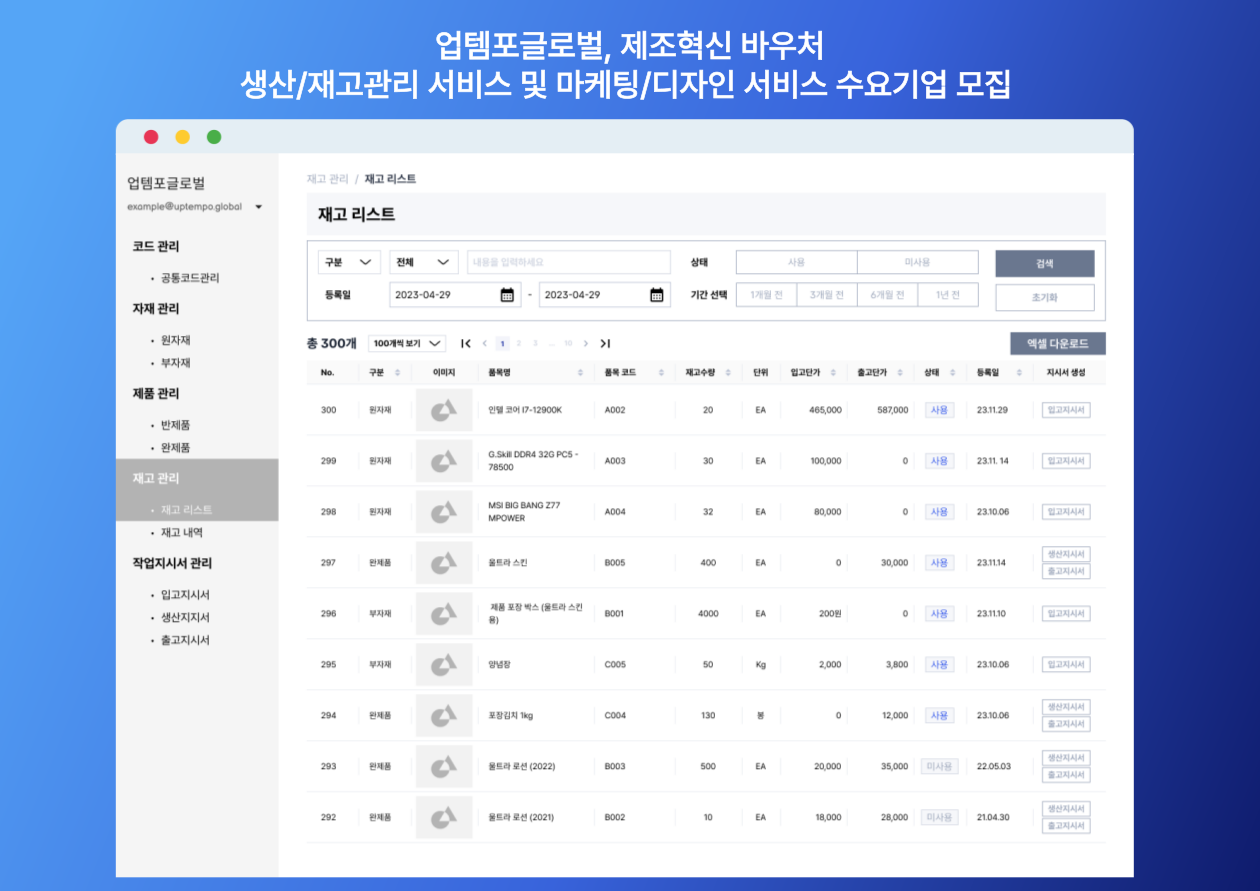Open the start date calendar picker icon

point(507,295)
